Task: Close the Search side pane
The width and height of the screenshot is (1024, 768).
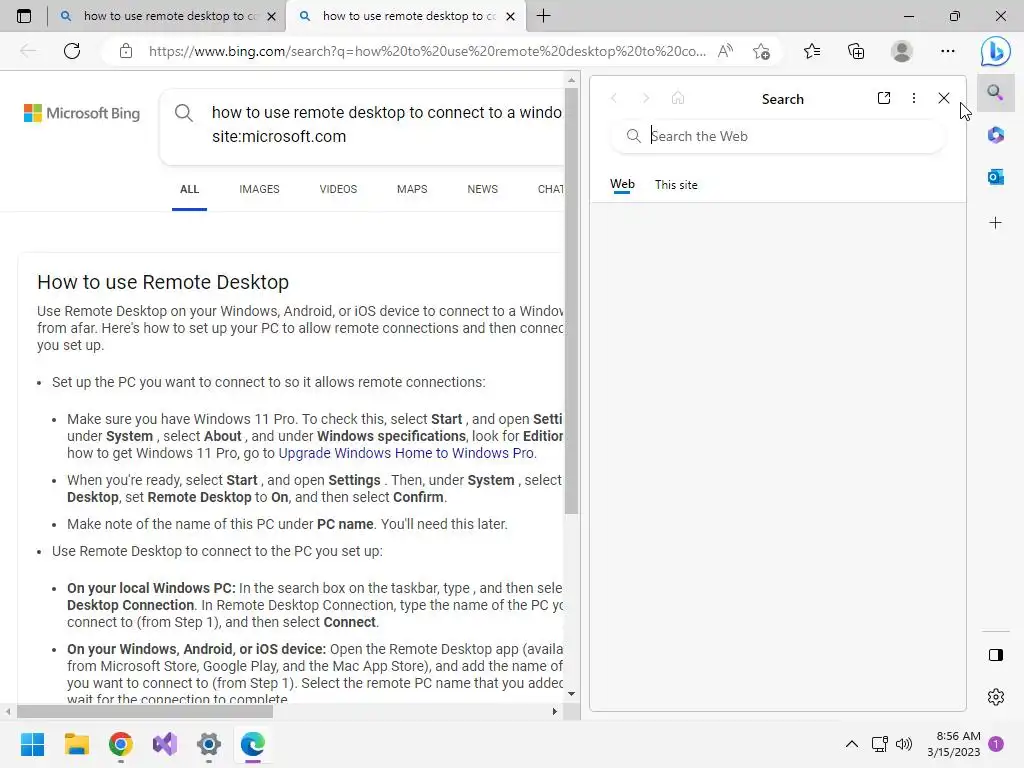Action: tap(944, 98)
